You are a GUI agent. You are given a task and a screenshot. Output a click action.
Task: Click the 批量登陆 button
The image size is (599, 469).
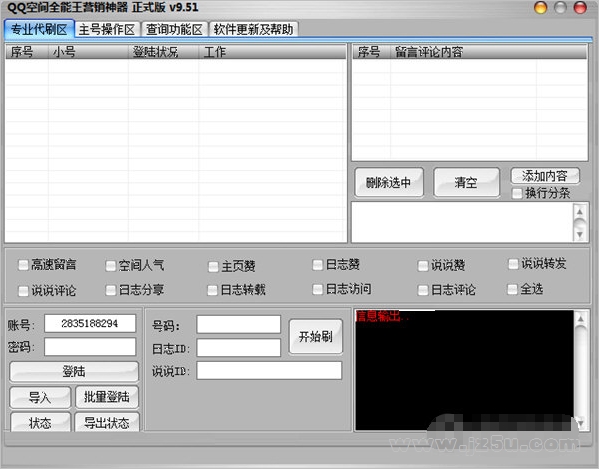(x=107, y=397)
